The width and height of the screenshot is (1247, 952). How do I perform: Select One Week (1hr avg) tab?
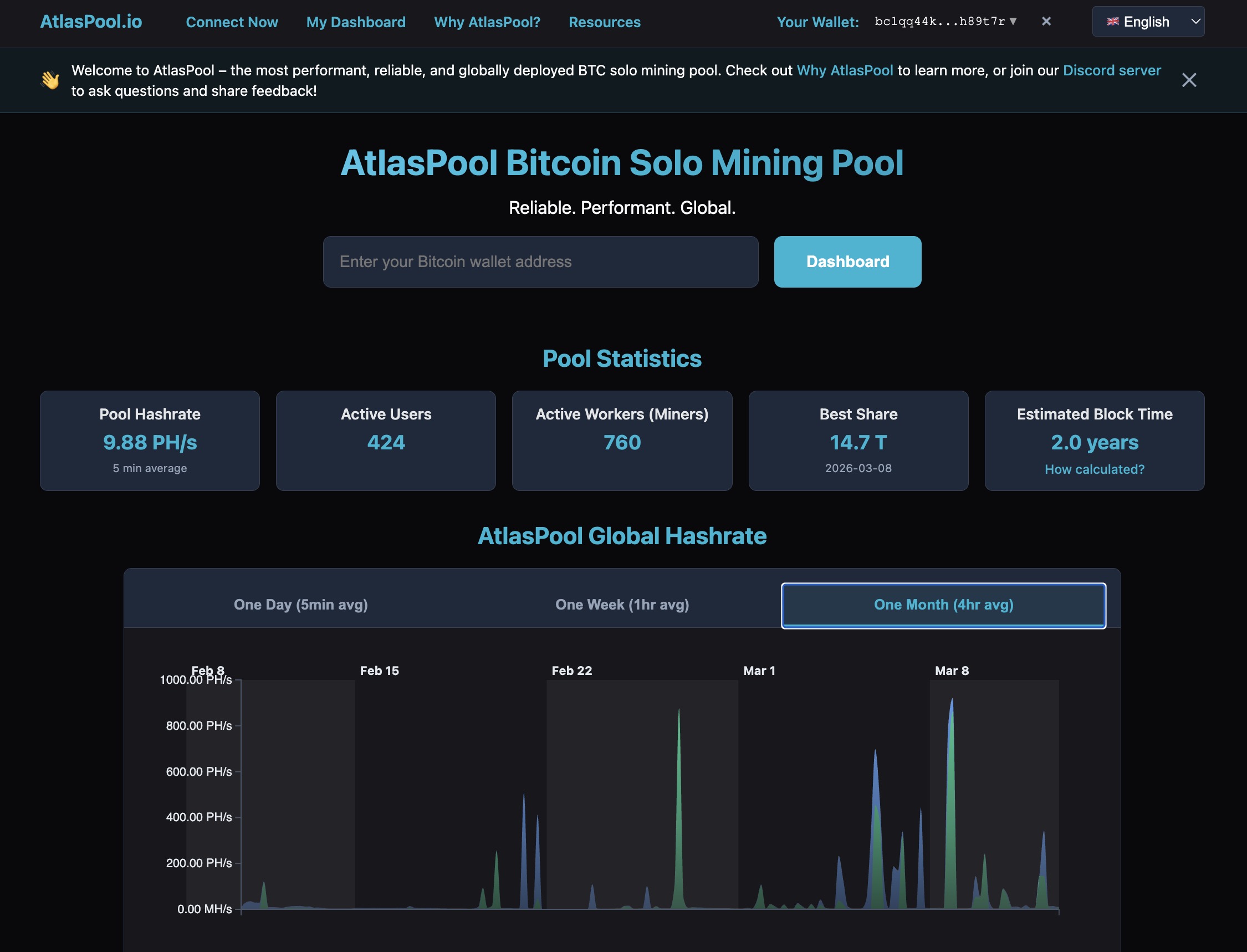click(x=622, y=605)
